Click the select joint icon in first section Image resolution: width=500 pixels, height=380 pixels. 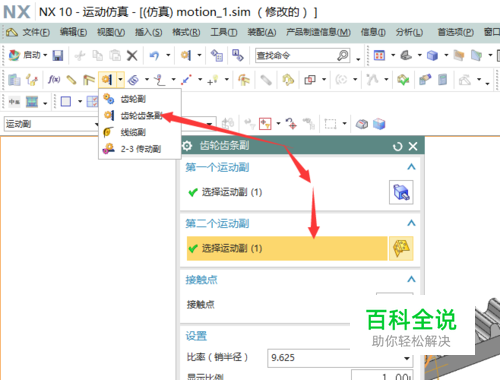(x=401, y=192)
